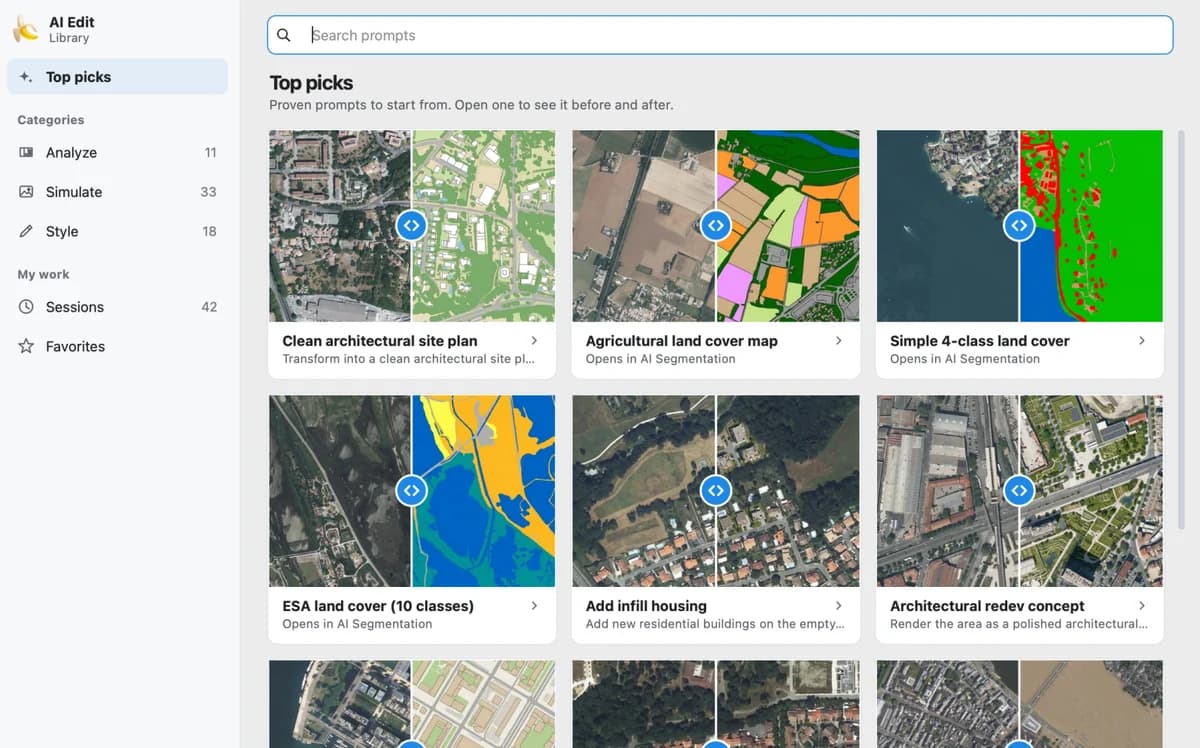Click compare handle on Add infill housing card
The image size is (1200, 748).
coord(715,490)
